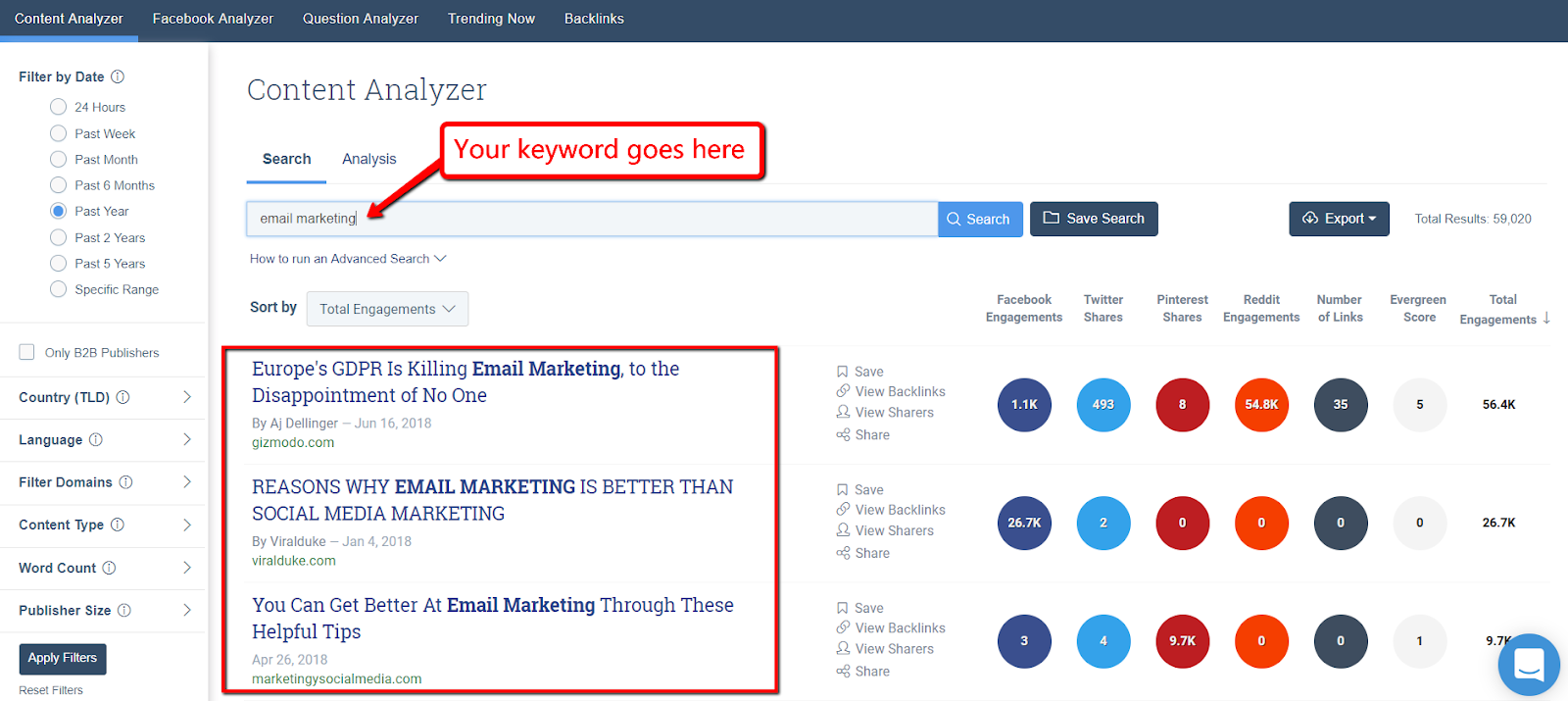Click View Backlinks icon for the marketingysocialmedia.com article
The width and height of the screenshot is (1568, 701).
pos(843,627)
